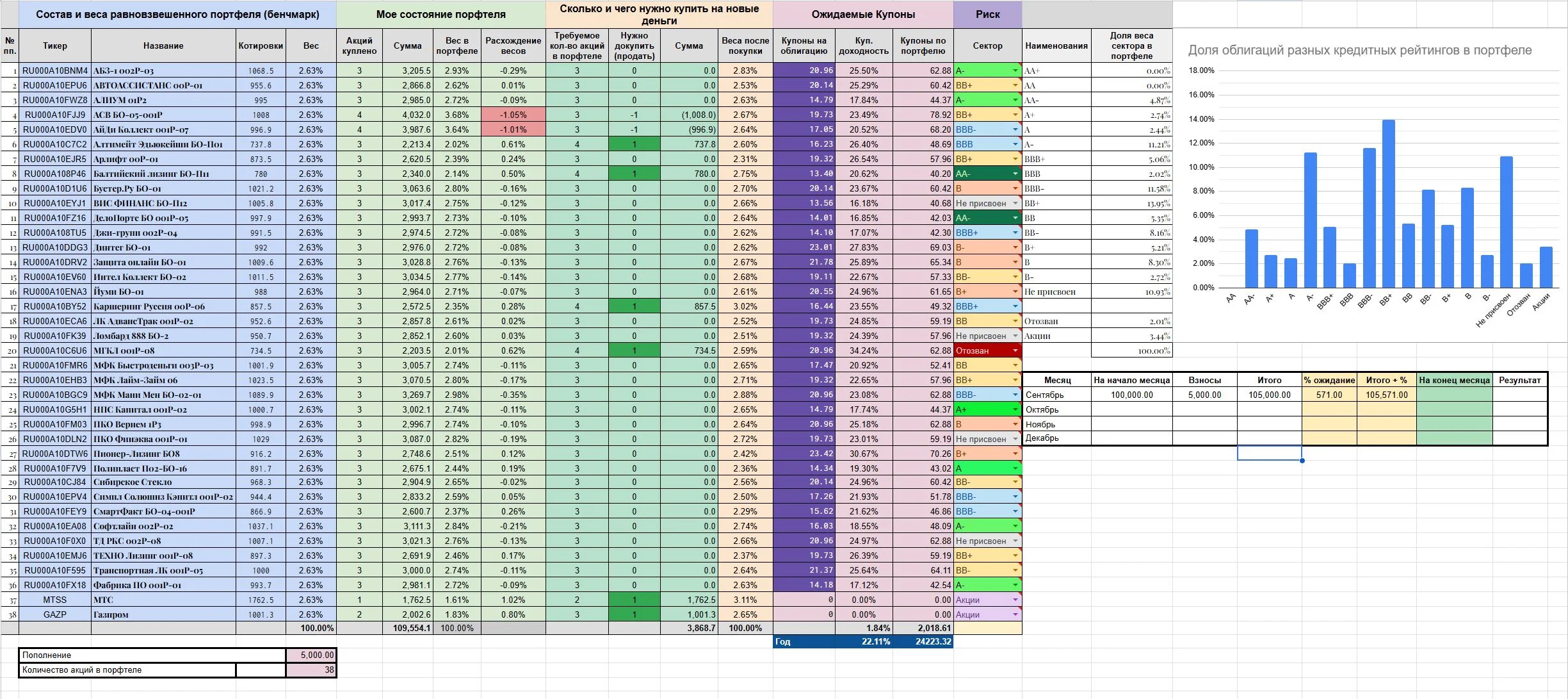1568x699 pixels.
Task: Click the 'Год' label cell
Action: click(x=804, y=641)
